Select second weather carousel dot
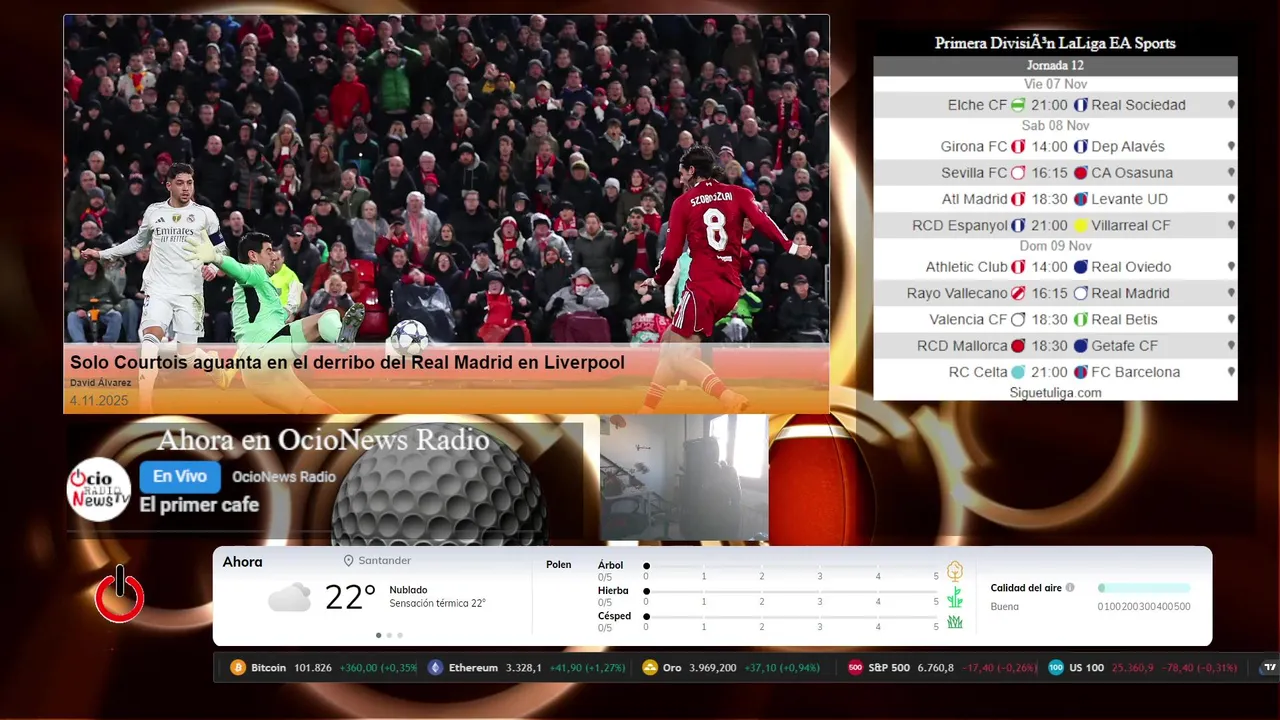1280x720 pixels. tap(389, 635)
